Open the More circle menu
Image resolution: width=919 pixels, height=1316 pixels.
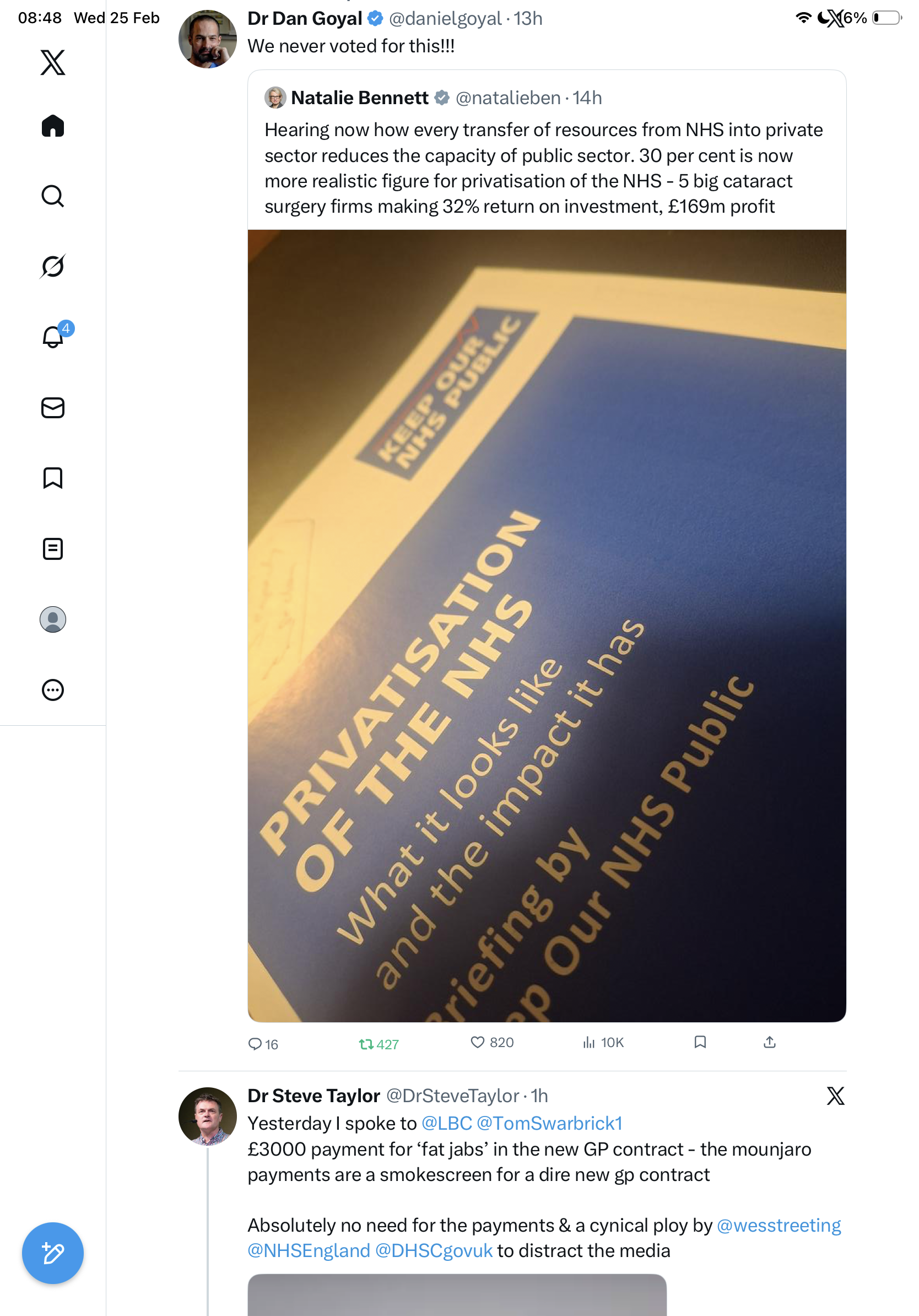[53, 689]
